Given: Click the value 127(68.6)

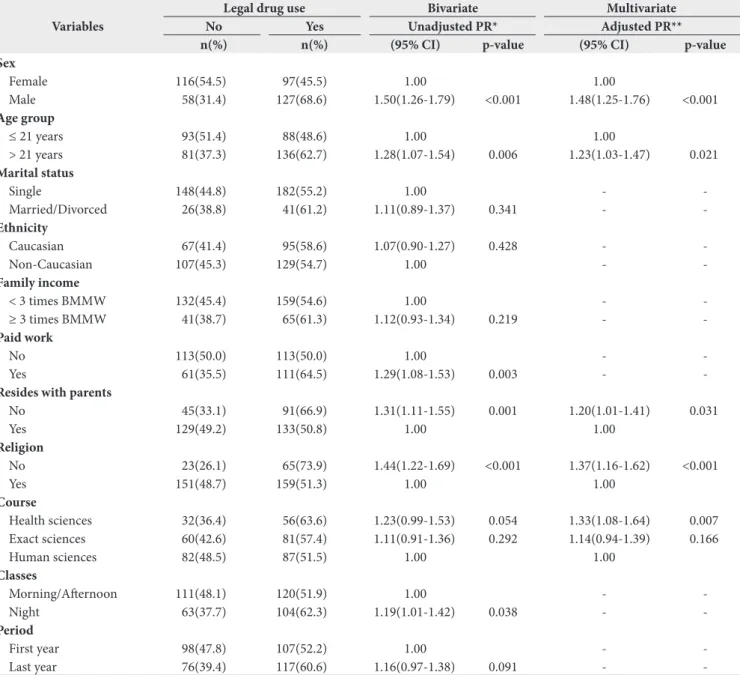Looking at the screenshot, I should 302,100.
